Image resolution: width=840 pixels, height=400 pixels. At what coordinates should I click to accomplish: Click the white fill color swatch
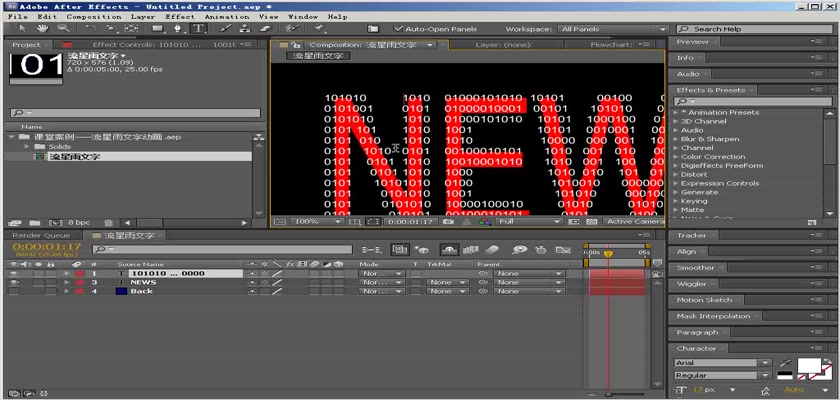[x=809, y=366]
